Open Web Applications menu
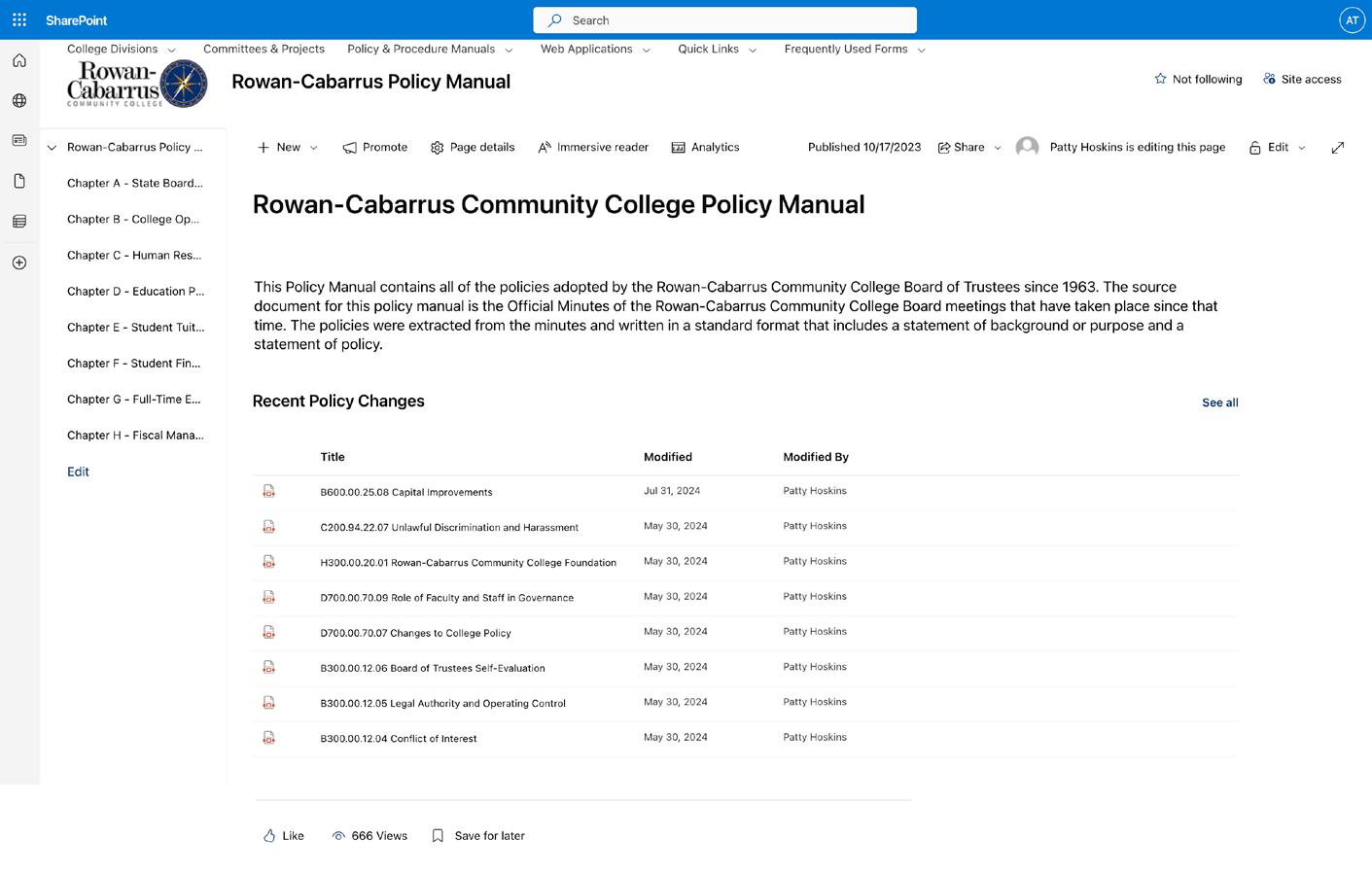 (x=586, y=49)
